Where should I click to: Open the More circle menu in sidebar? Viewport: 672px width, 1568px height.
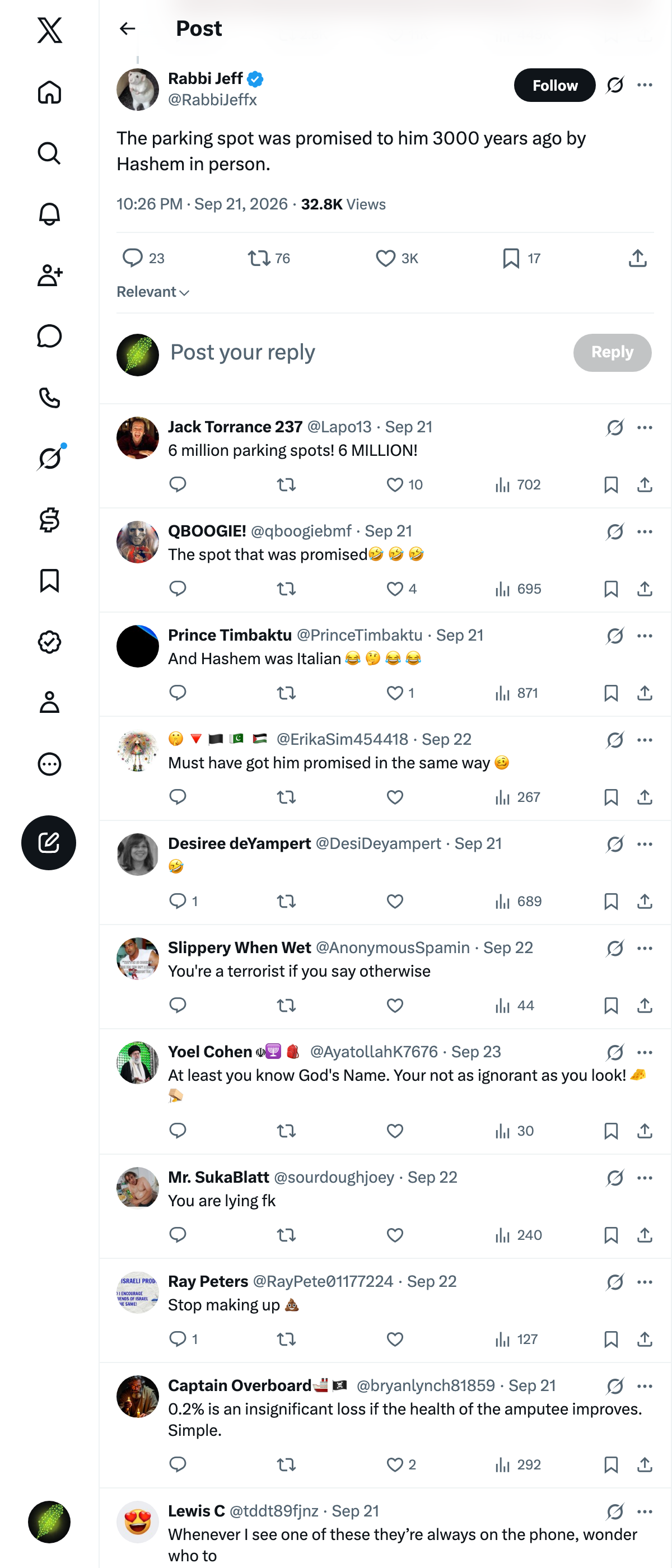tap(49, 764)
